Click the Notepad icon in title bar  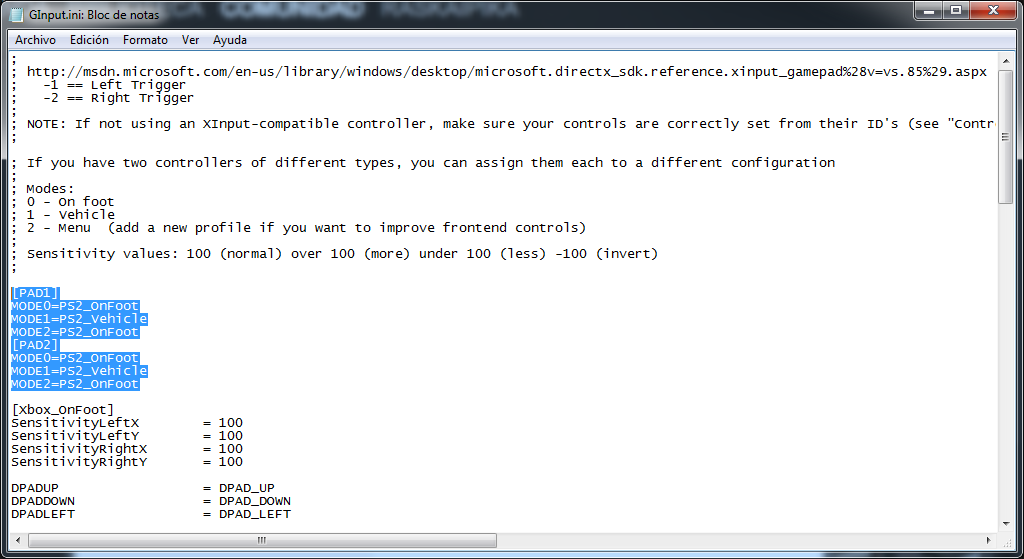[16, 14]
